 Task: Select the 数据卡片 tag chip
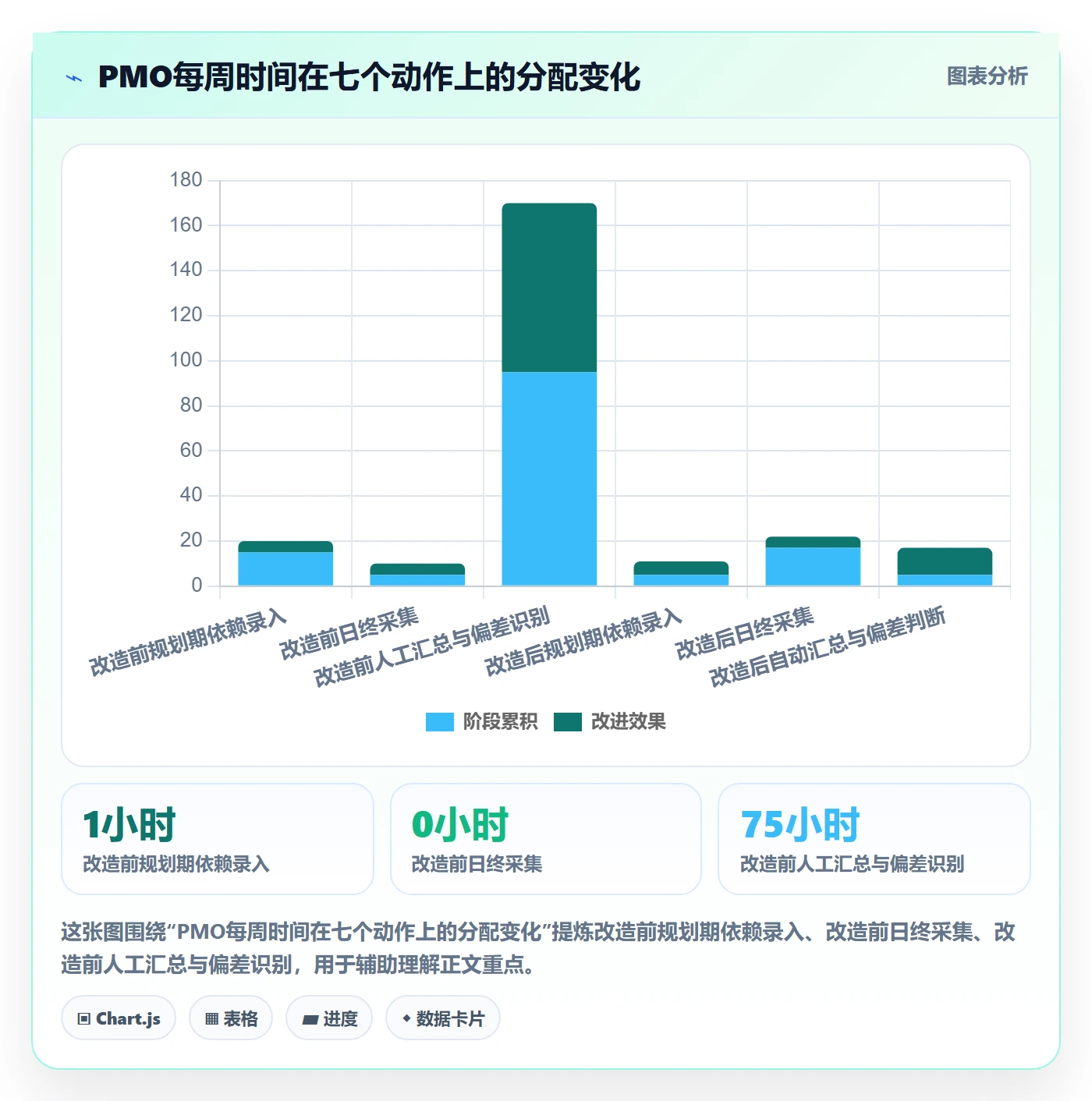click(443, 1018)
